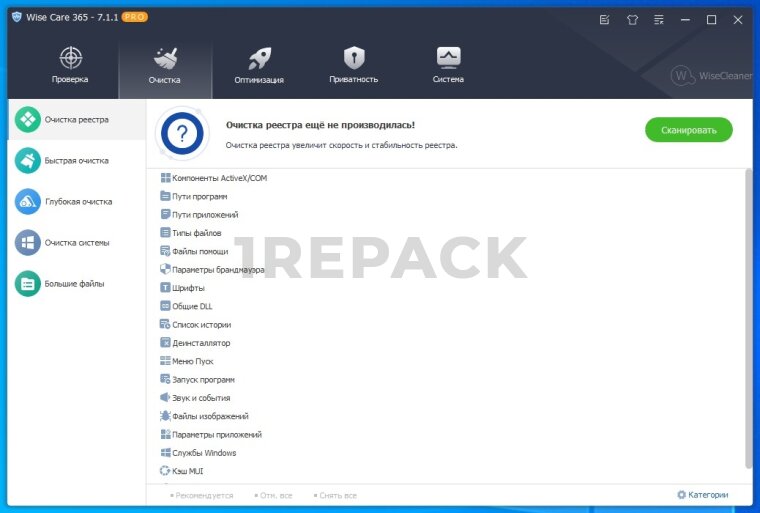
Task: Switch to the Проверка tab
Action: pyautogui.click(x=70, y=65)
